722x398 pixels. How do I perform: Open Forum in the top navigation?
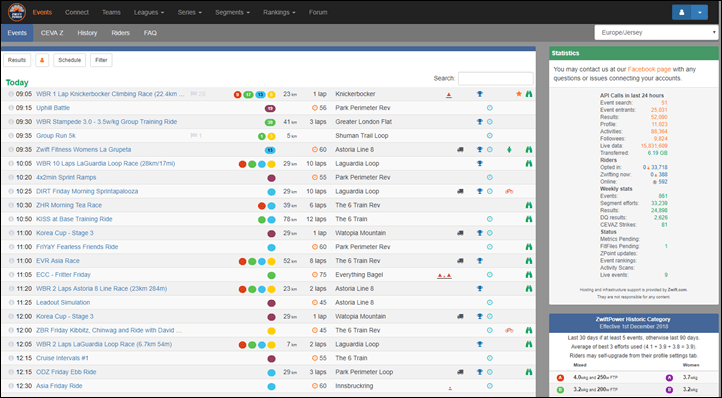(318, 12)
